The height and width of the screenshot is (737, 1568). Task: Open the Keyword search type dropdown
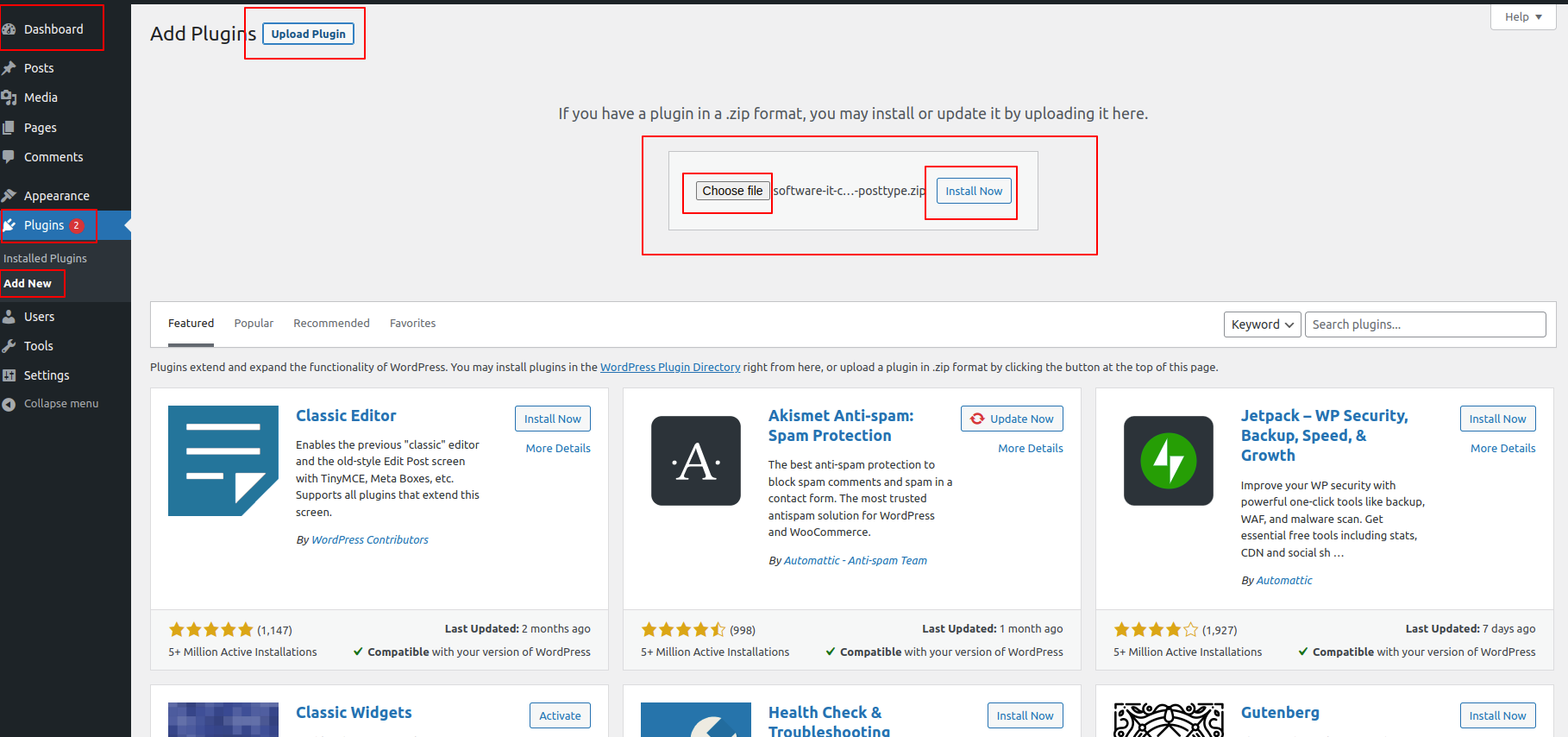click(x=1262, y=324)
